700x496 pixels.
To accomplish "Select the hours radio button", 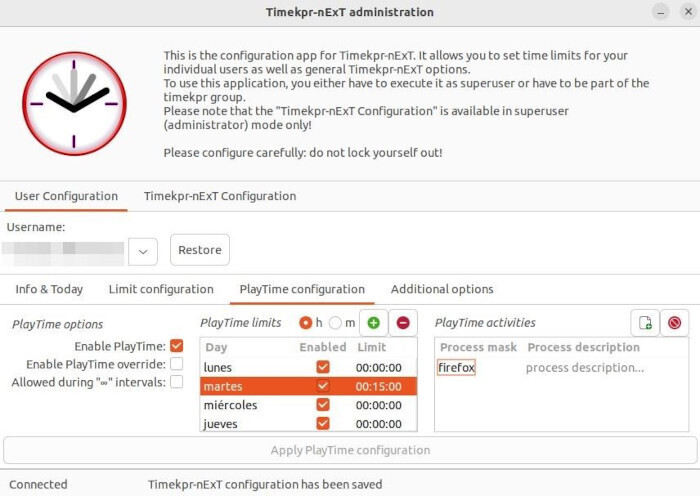I will point(306,323).
